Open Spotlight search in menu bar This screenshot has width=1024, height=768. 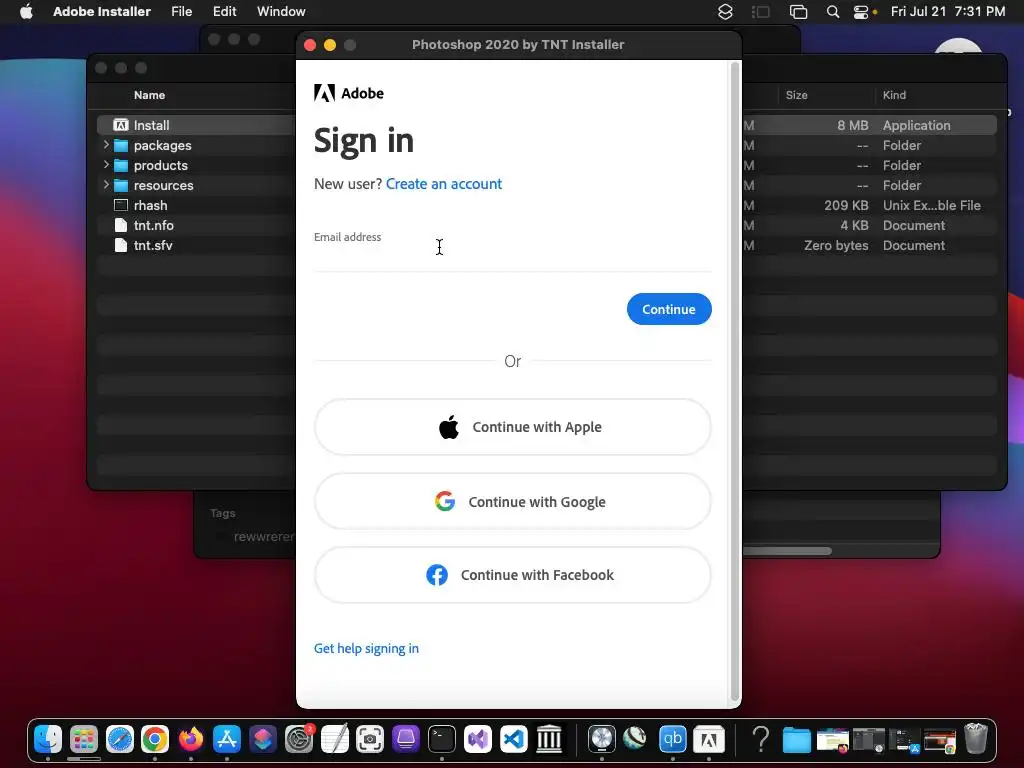point(833,12)
